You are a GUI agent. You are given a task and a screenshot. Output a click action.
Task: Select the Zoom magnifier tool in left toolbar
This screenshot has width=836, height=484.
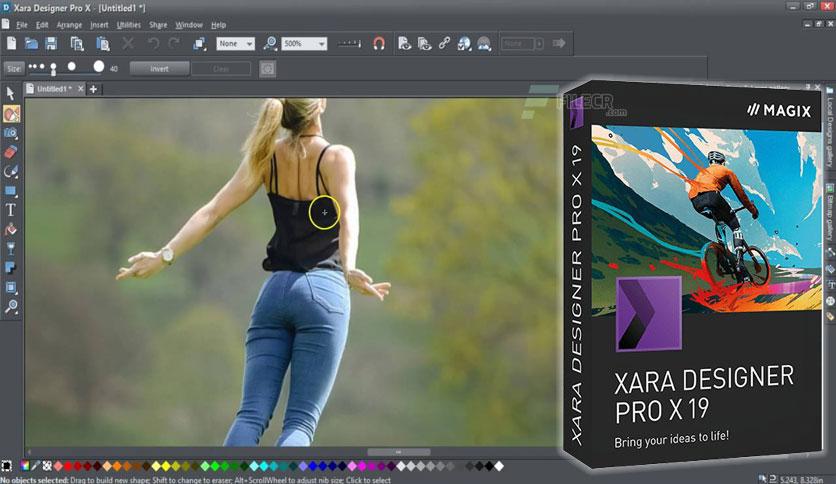click(11, 306)
